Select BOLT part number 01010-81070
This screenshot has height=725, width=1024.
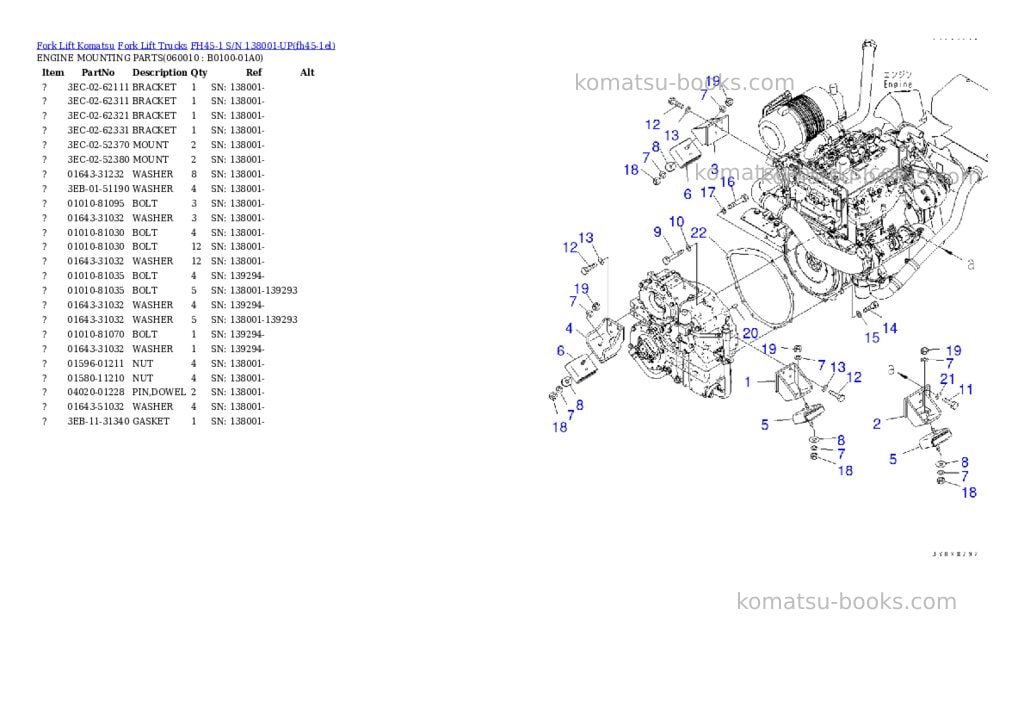pyautogui.click(x=95, y=334)
